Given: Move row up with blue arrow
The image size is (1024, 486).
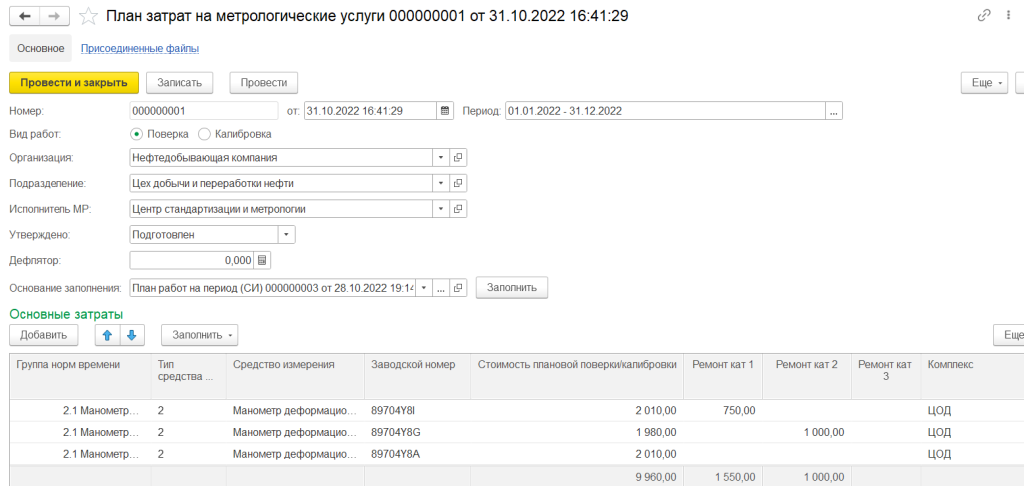Looking at the screenshot, I should pyautogui.click(x=108, y=335).
